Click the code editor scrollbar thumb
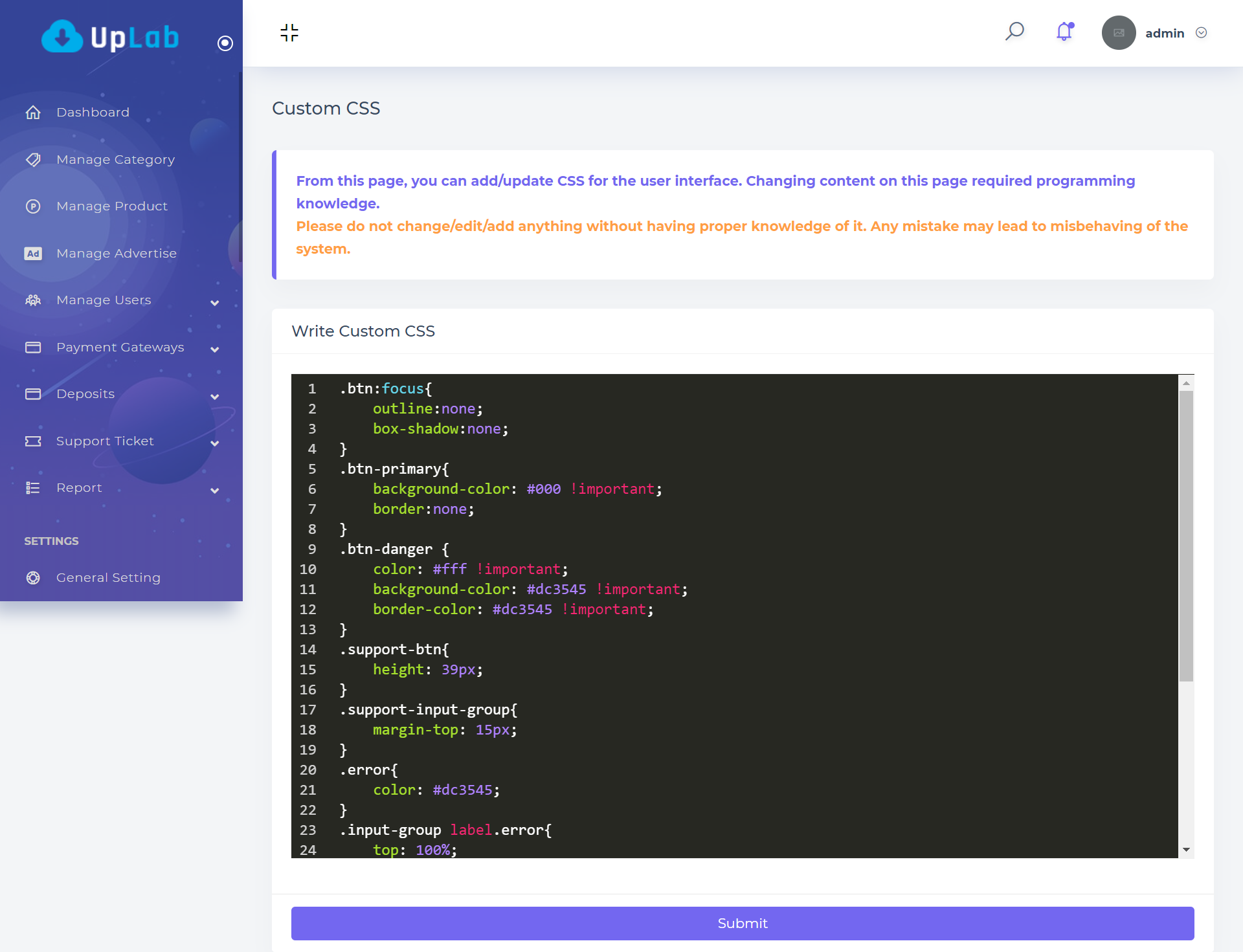The width and height of the screenshot is (1243, 952). pyautogui.click(x=1186, y=536)
